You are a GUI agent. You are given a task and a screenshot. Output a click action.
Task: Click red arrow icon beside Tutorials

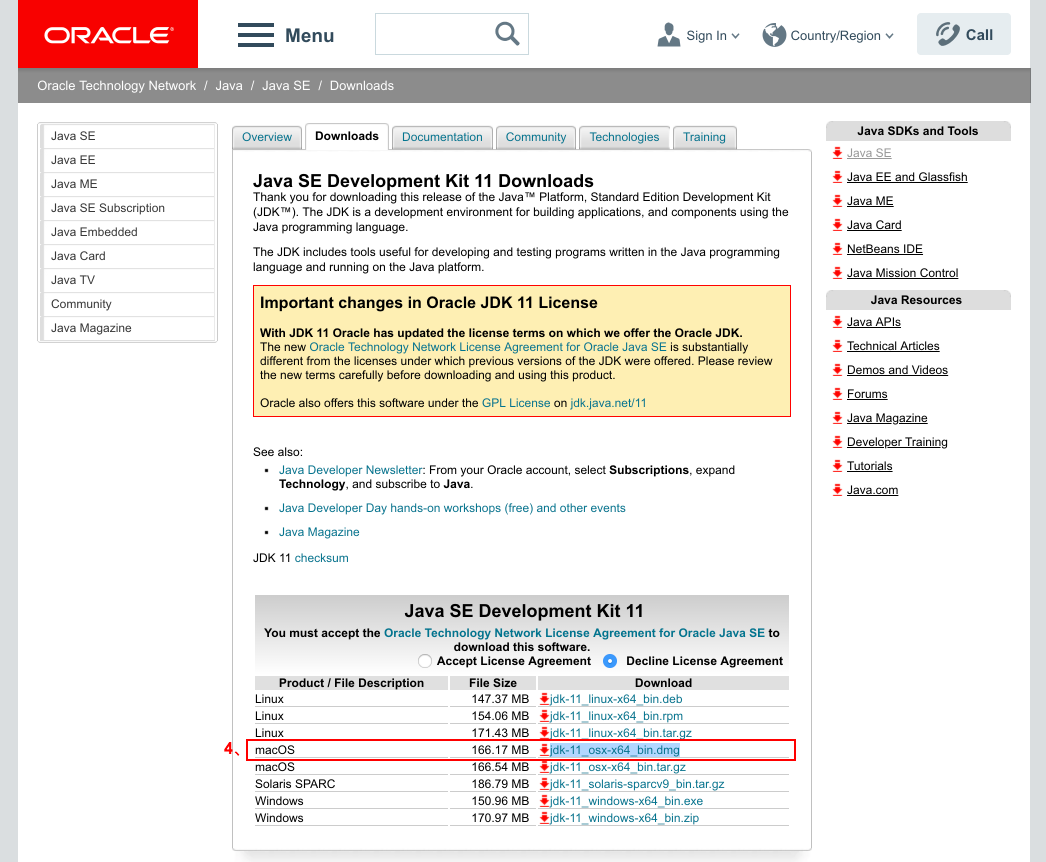tap(837, 466)
